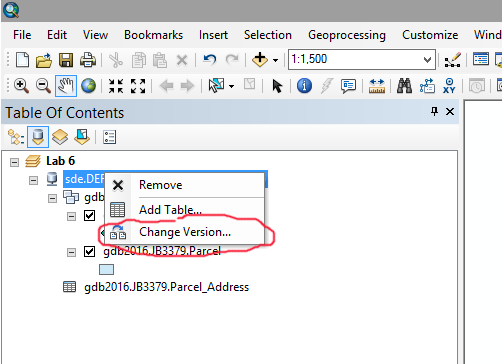Choose Change Version from context menu
The height and width of the screenshot is (364, 502).
click(x=185, y=232)
